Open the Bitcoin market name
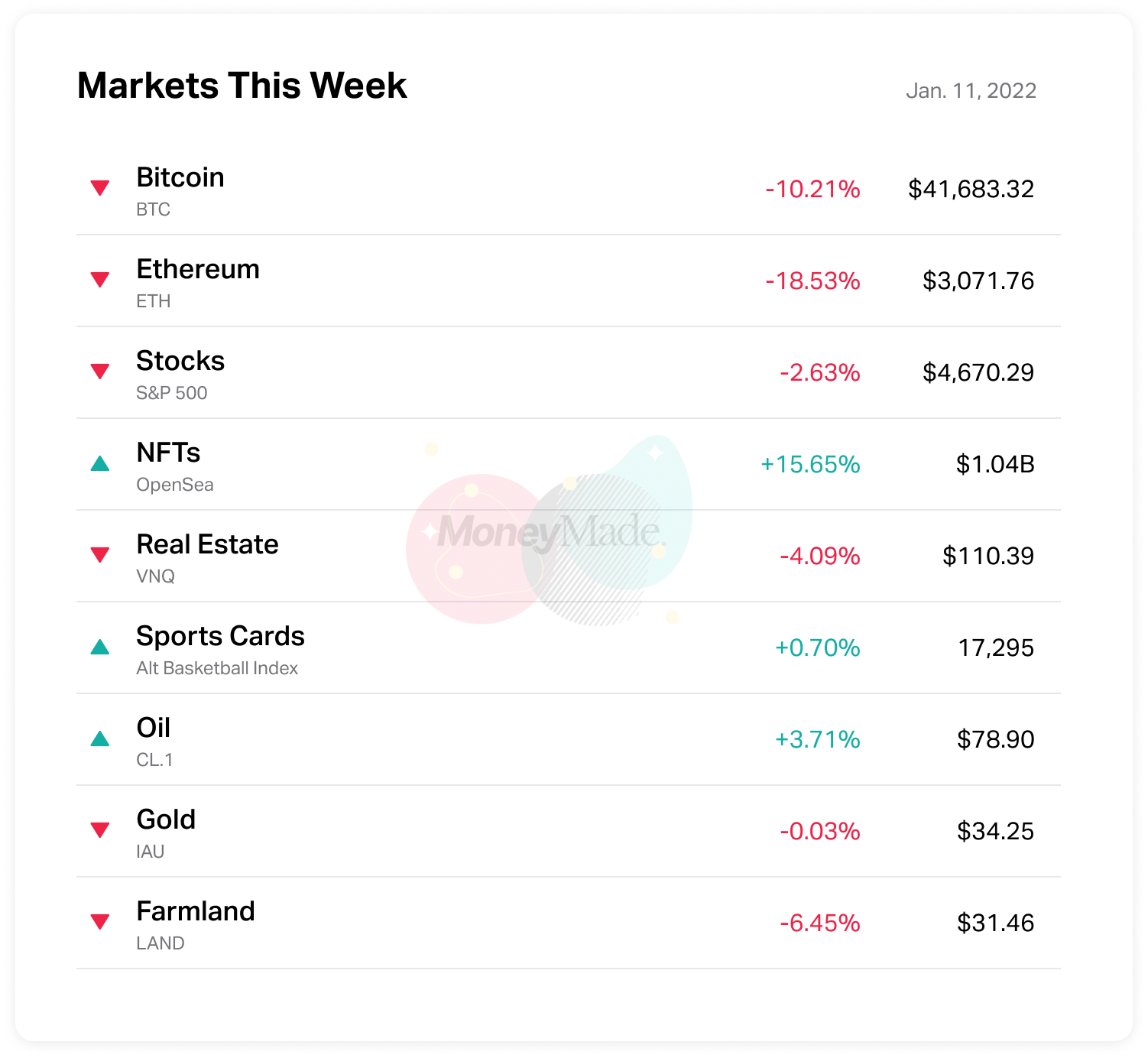 click(x=180, y=177)
